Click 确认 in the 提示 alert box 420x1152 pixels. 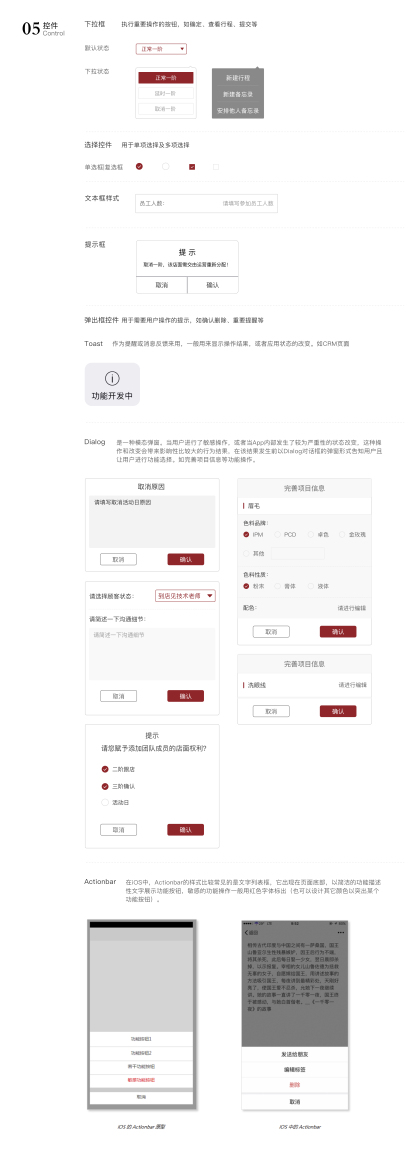213,285
